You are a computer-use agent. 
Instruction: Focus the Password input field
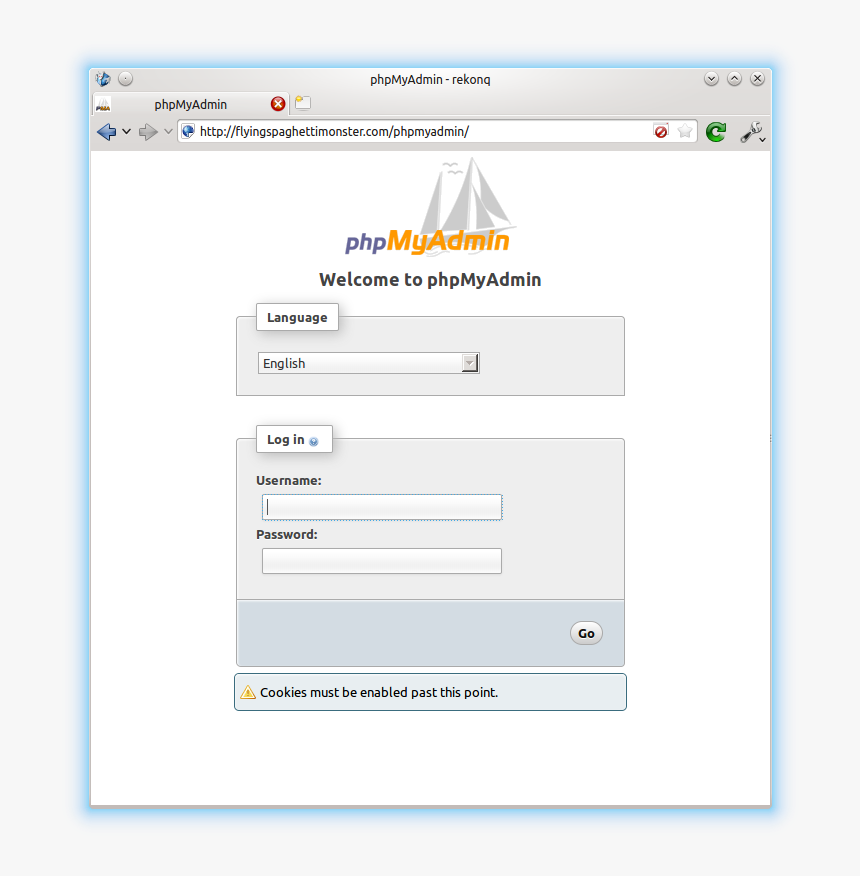pyautogui.click(x=382, y=561)
